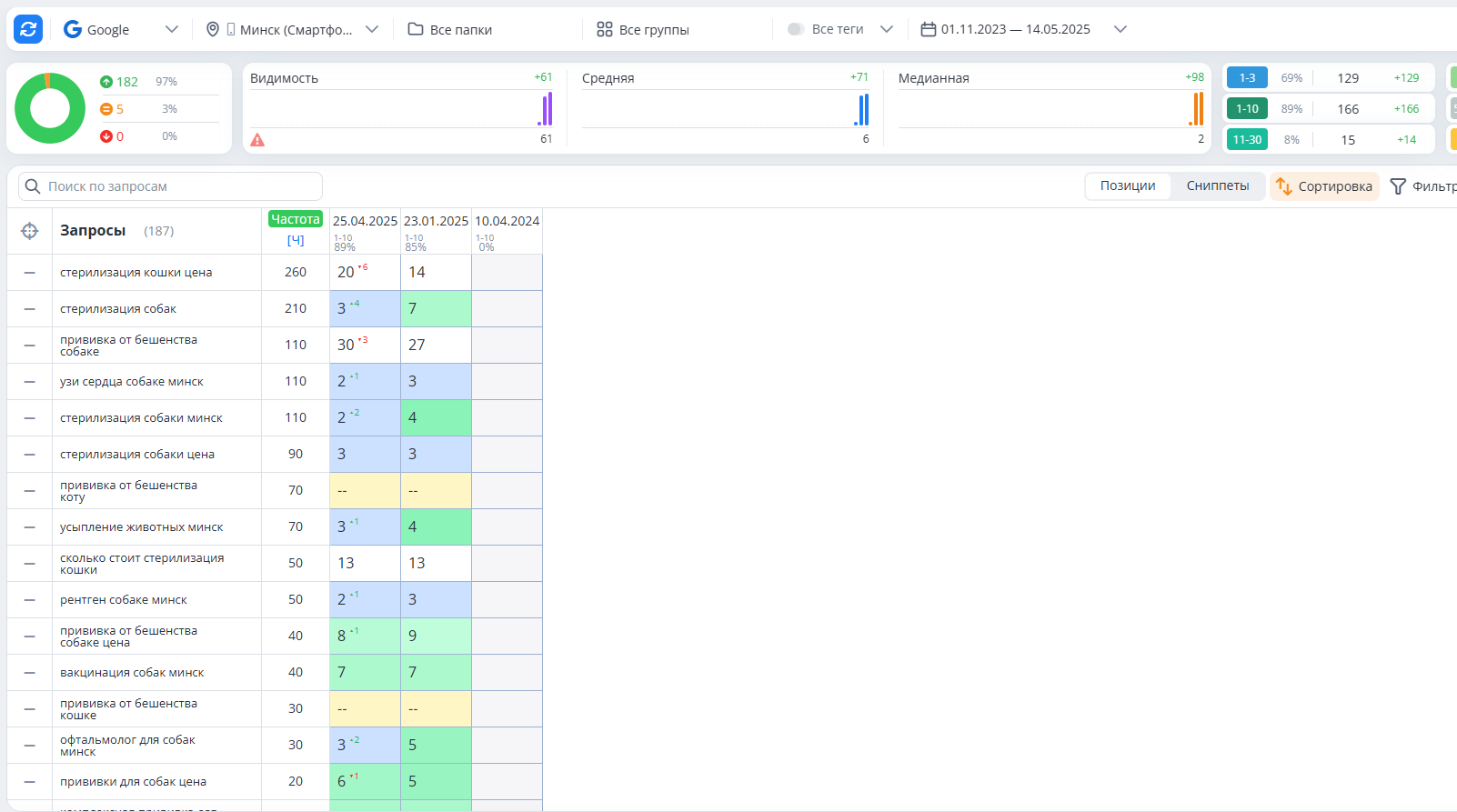Click position 13 under 25.04.2025
The width and height of the screenshot is (1457, 812).
click(346, 563)
